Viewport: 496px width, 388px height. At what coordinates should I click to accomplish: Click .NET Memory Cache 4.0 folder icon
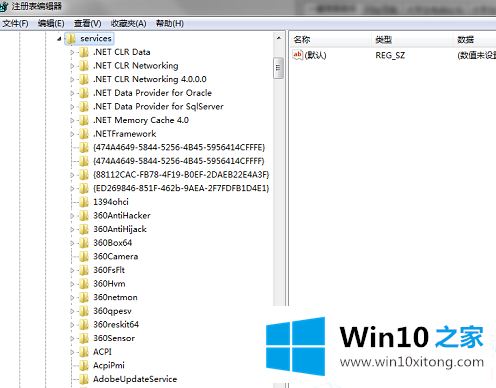[84, 120]
